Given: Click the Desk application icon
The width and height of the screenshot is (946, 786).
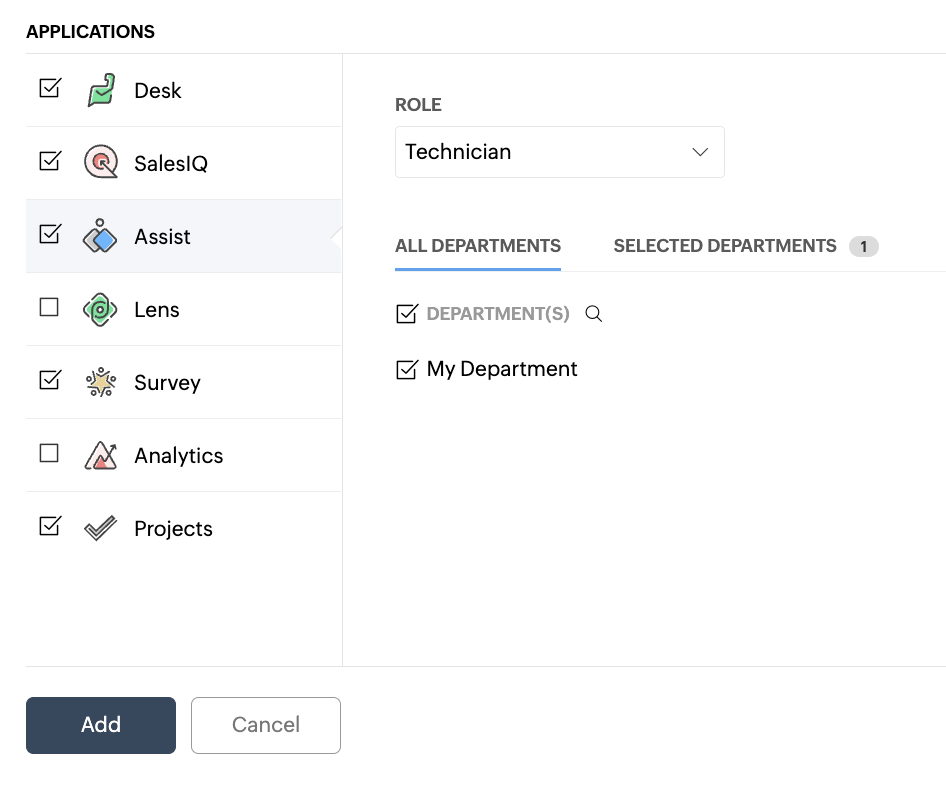Looking at the screenshot, I should pyautogui.click(x=101, y=90).
